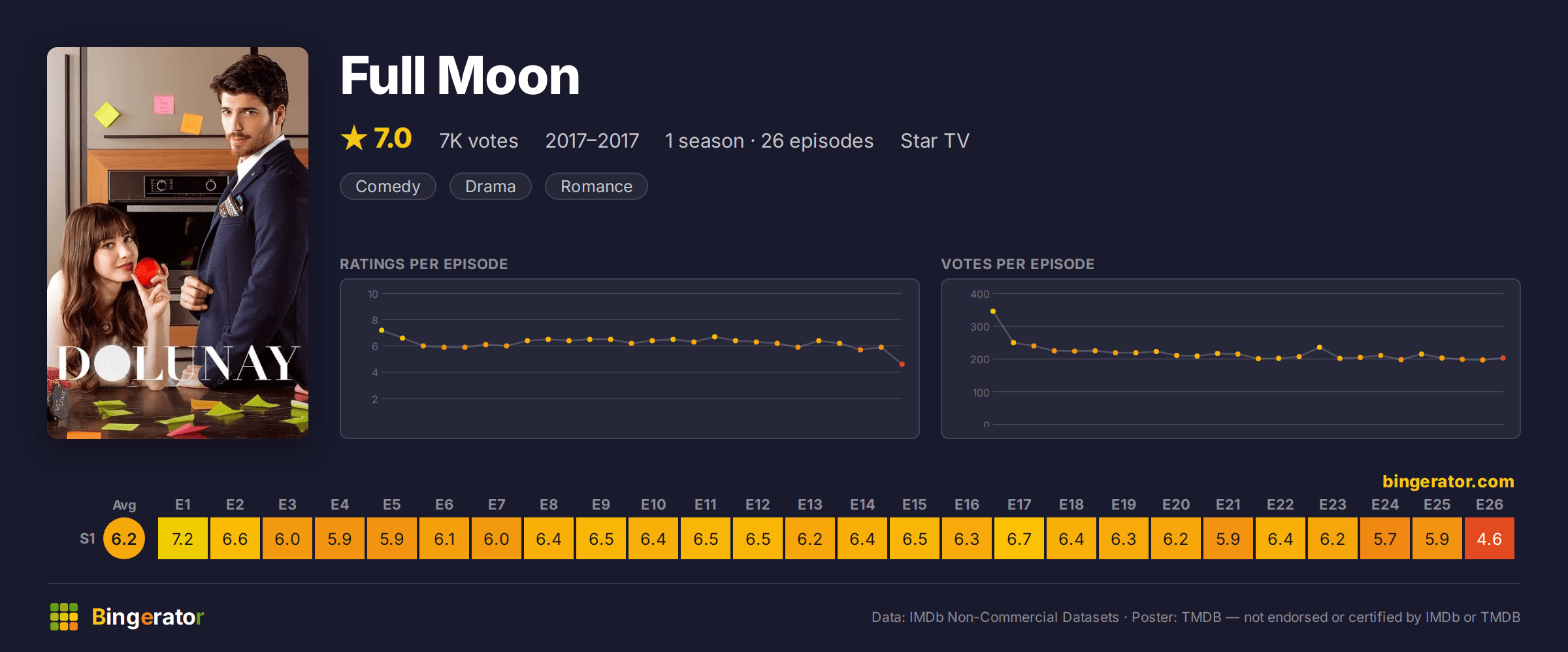Viewport: 1568px width, 652px height.
Task: Click the Full Moon title
Action: click(x=460, y=76)
